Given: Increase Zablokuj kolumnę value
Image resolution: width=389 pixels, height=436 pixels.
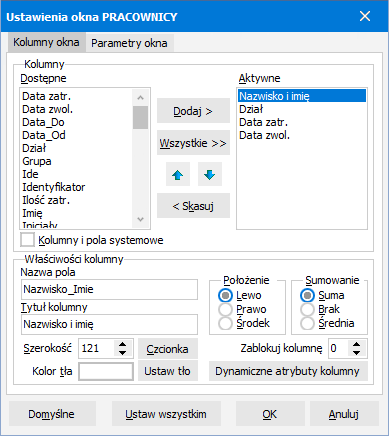Looking at the screenshot, I should tap(357, 345).
